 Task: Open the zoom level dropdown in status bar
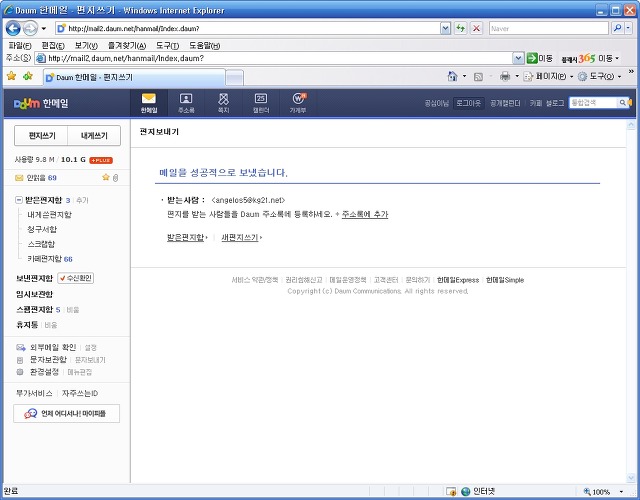tap(621, 492)
